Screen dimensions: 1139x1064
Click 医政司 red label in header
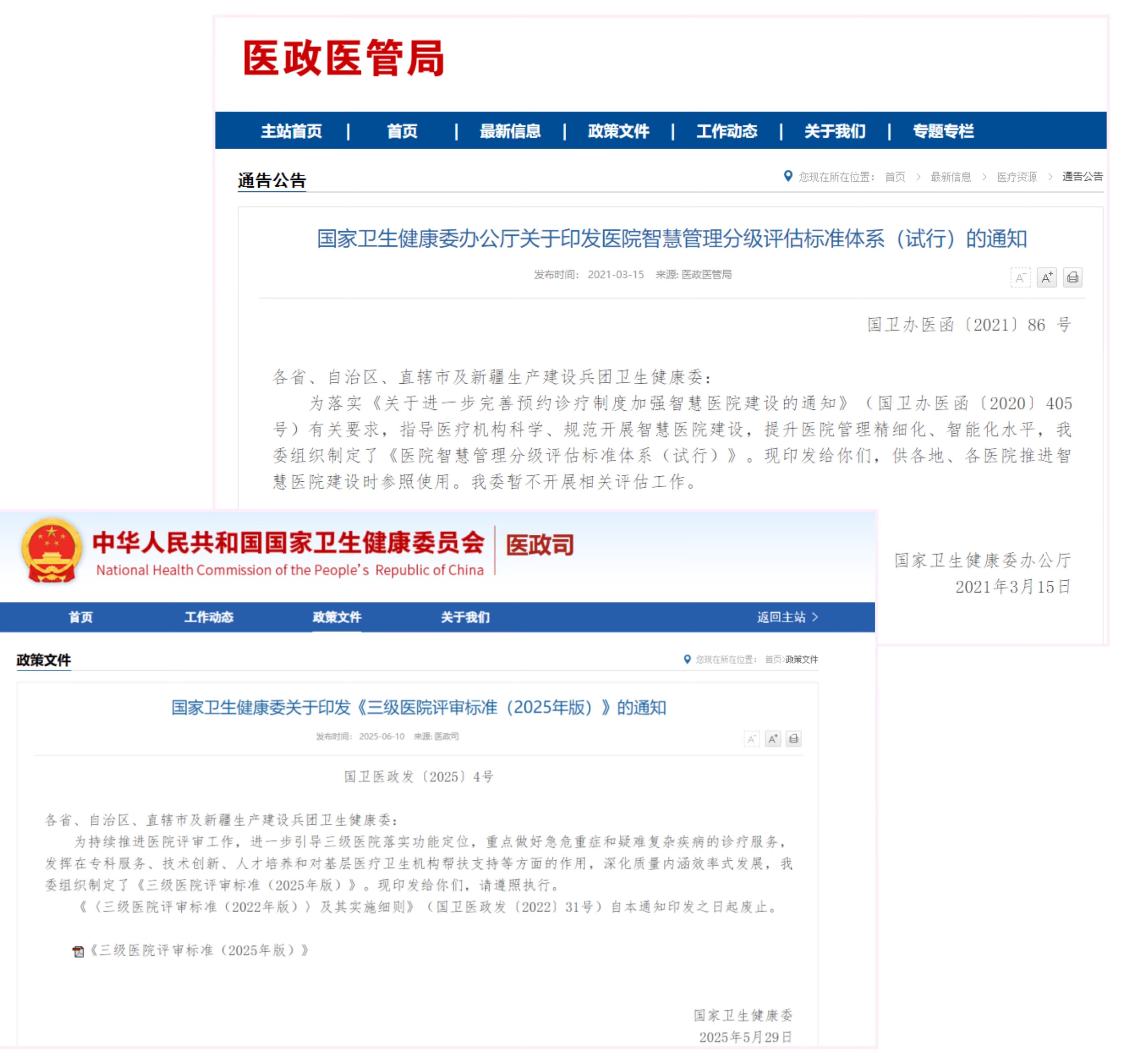(x=540, y=545)
